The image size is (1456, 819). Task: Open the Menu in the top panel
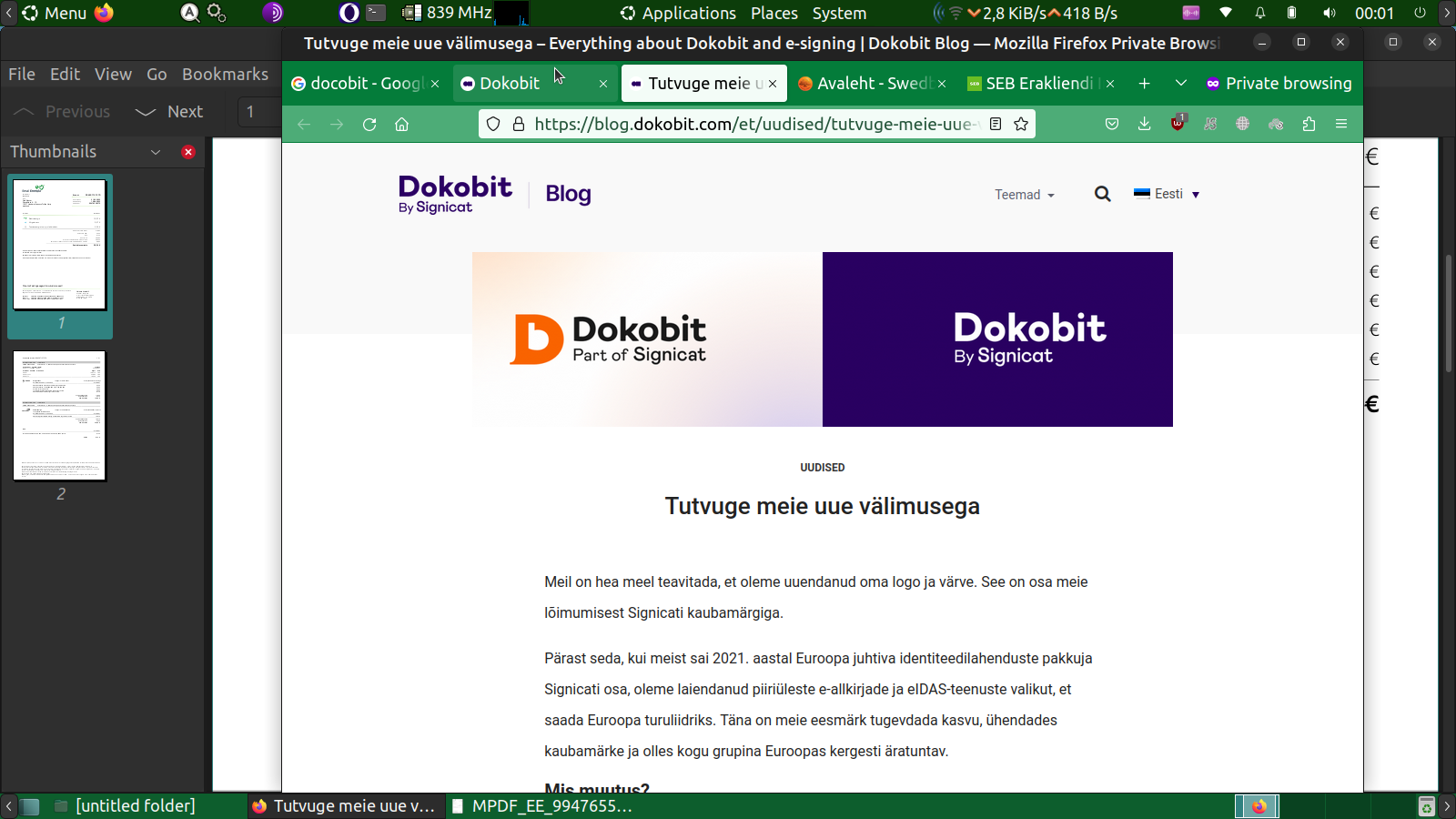55,13
